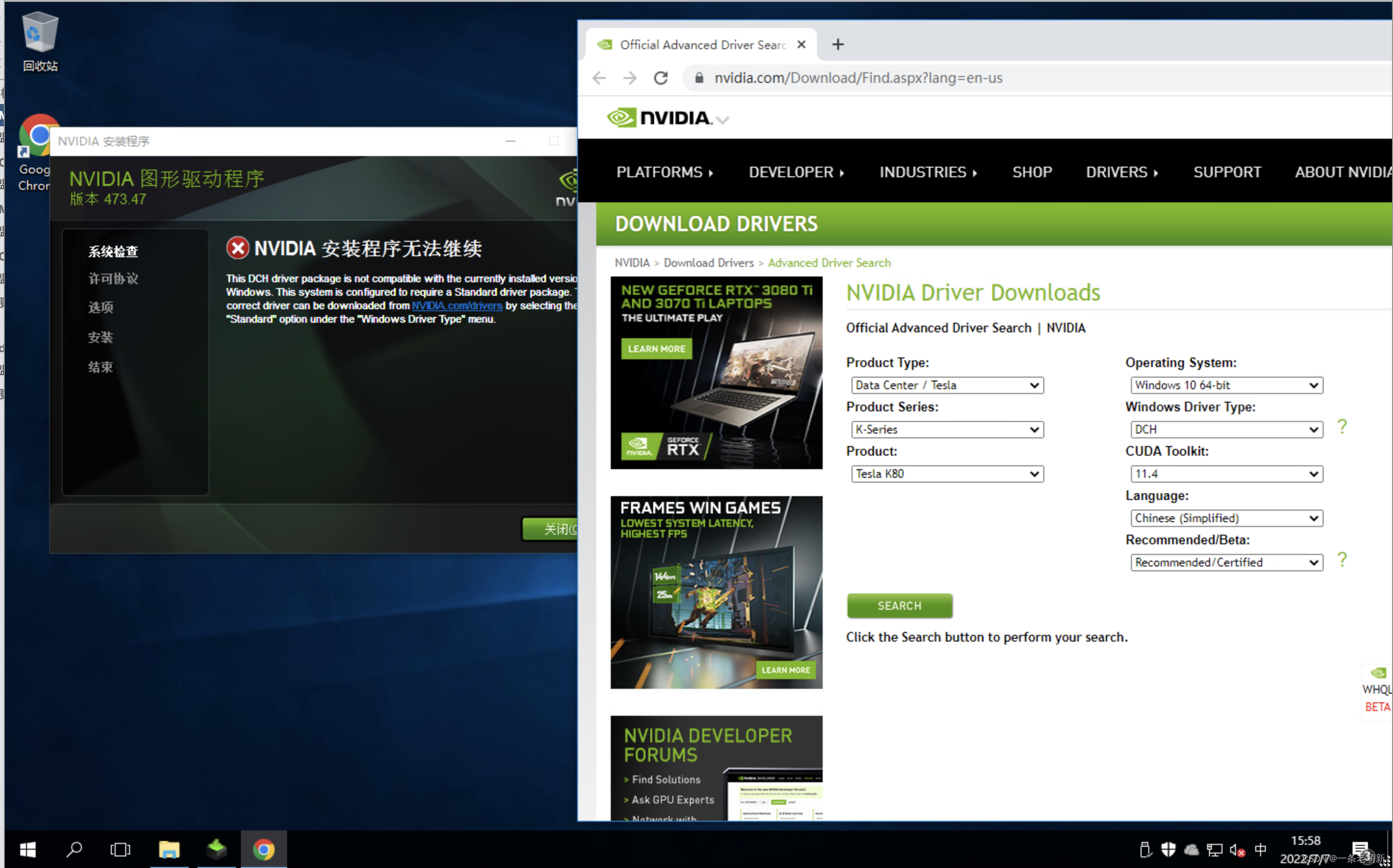Open help for Recommended/Beta option
Screen dimensions: 1393x868
point(1341,560)
